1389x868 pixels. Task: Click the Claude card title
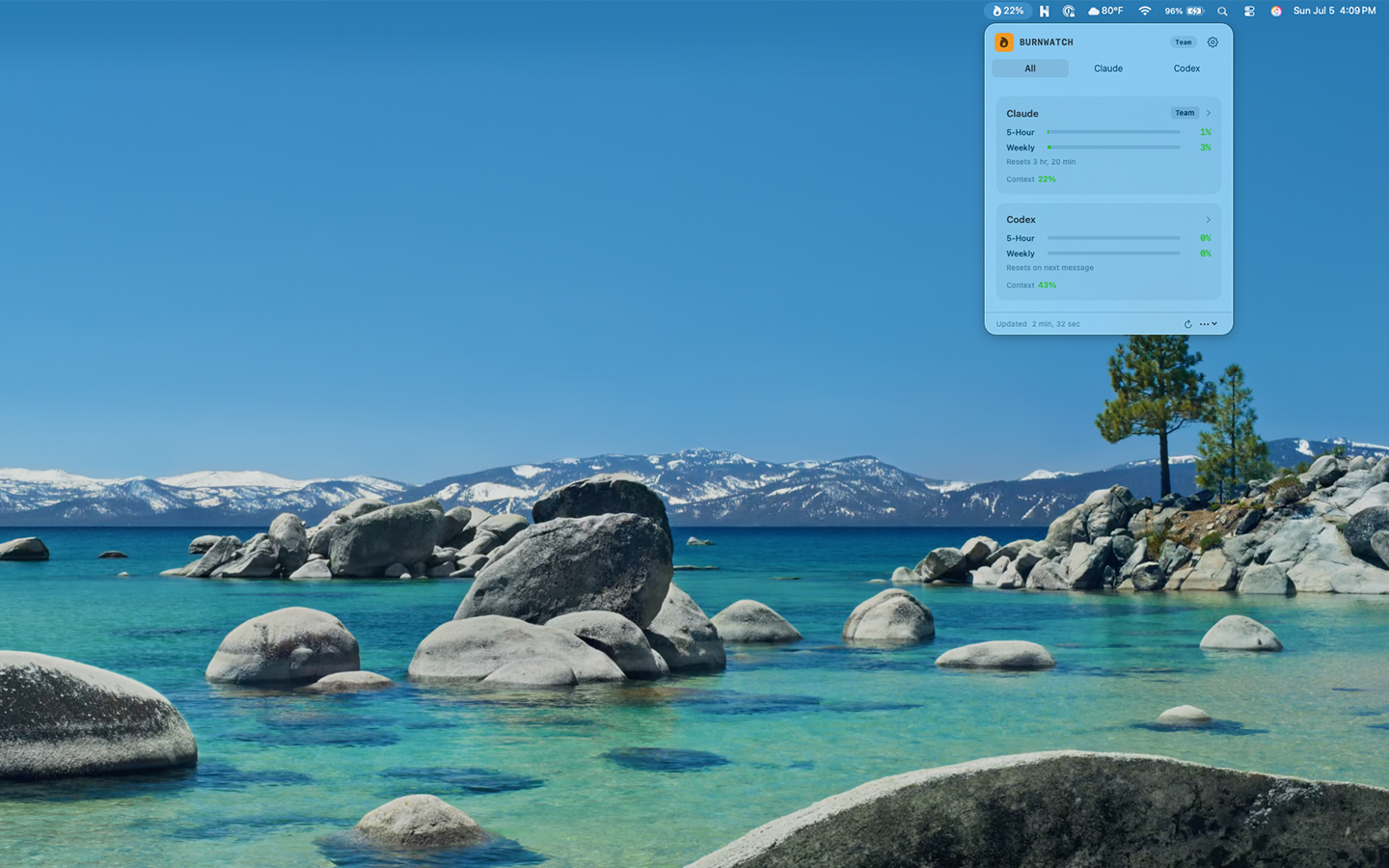(x=1022, y=114)
